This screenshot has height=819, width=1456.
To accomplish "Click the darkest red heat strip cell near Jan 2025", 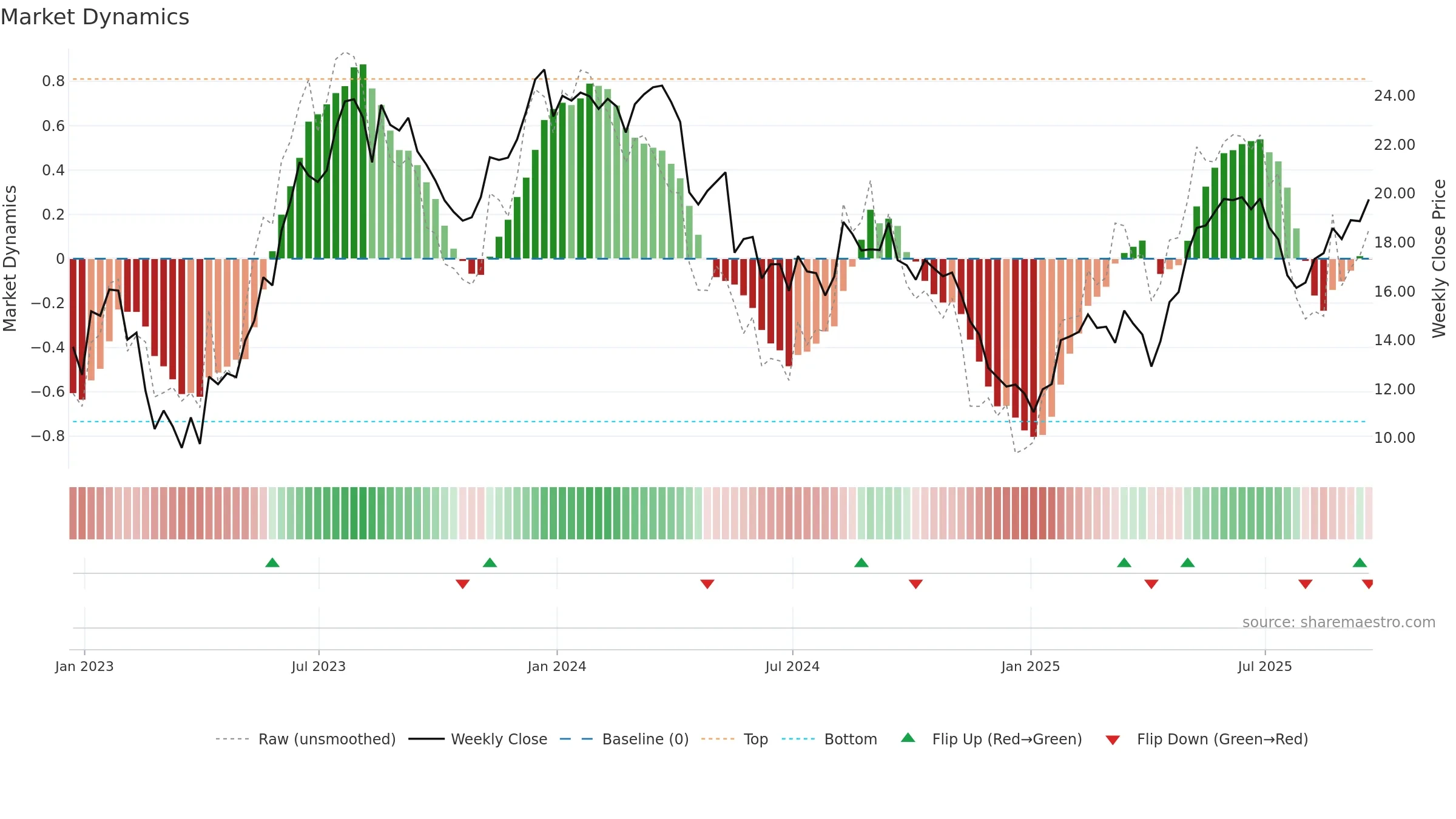I will click(1033, 513).
